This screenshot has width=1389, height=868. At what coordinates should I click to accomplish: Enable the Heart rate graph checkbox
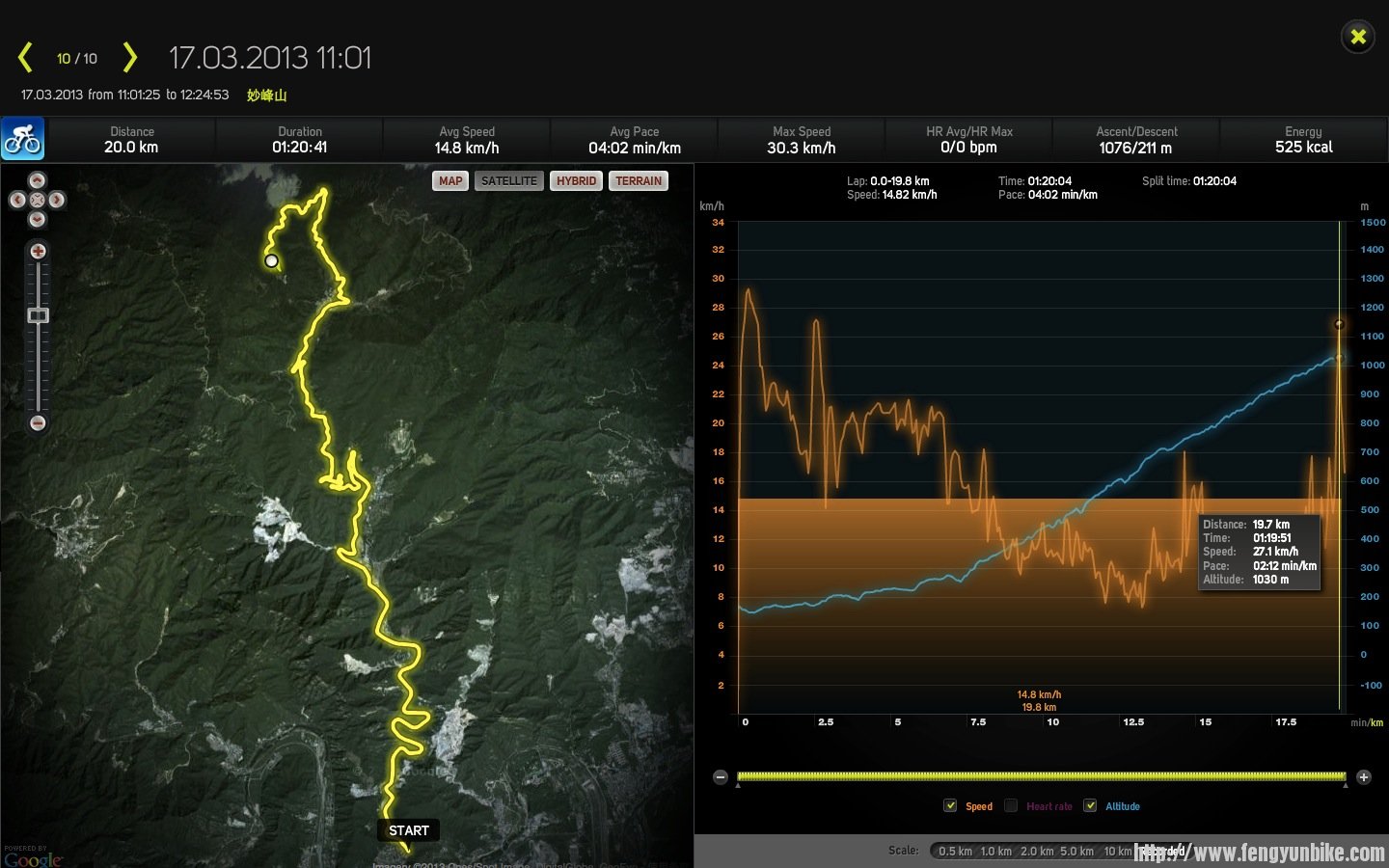coord(1011,805)
